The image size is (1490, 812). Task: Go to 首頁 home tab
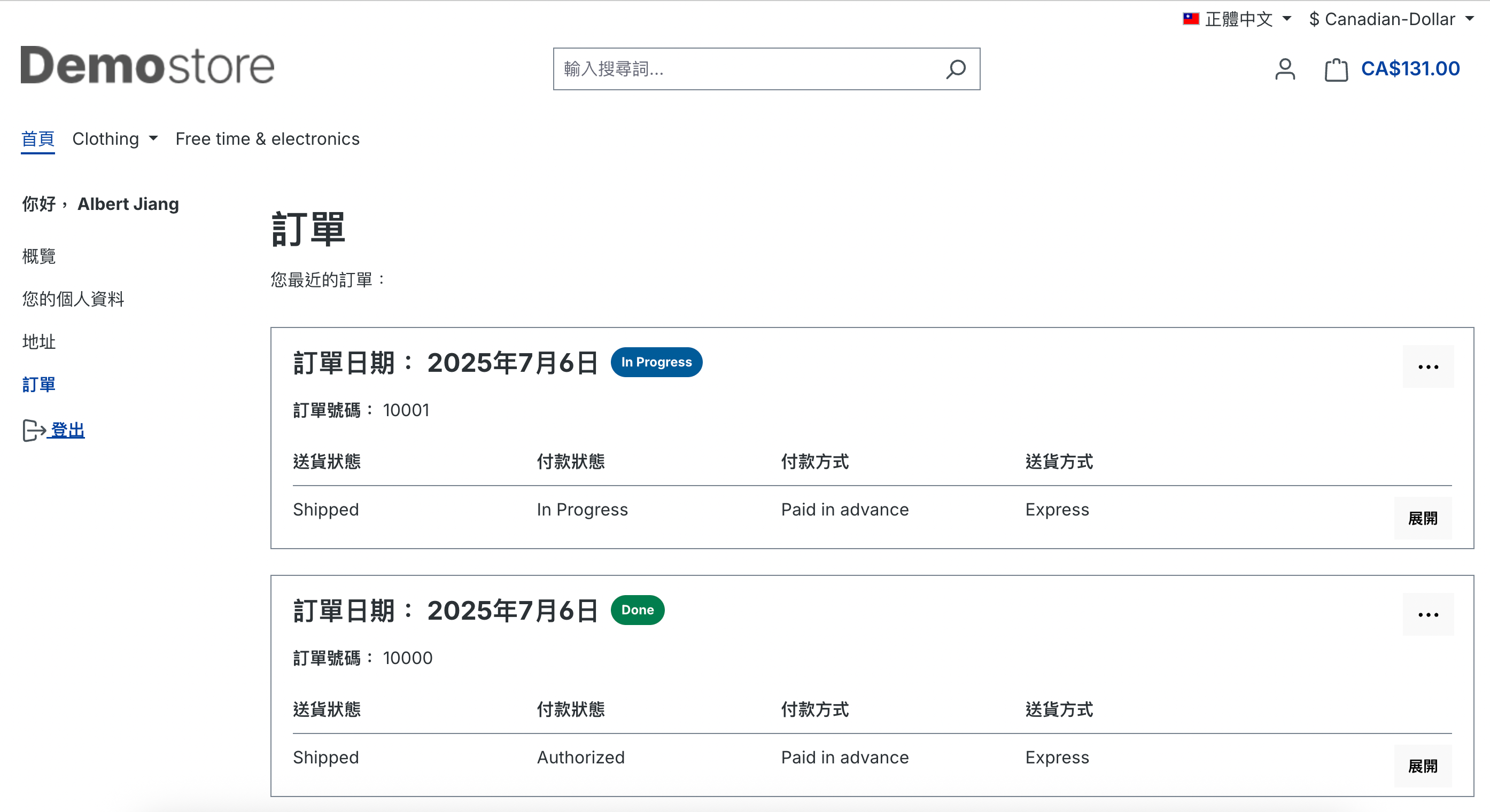click(38, 139)
